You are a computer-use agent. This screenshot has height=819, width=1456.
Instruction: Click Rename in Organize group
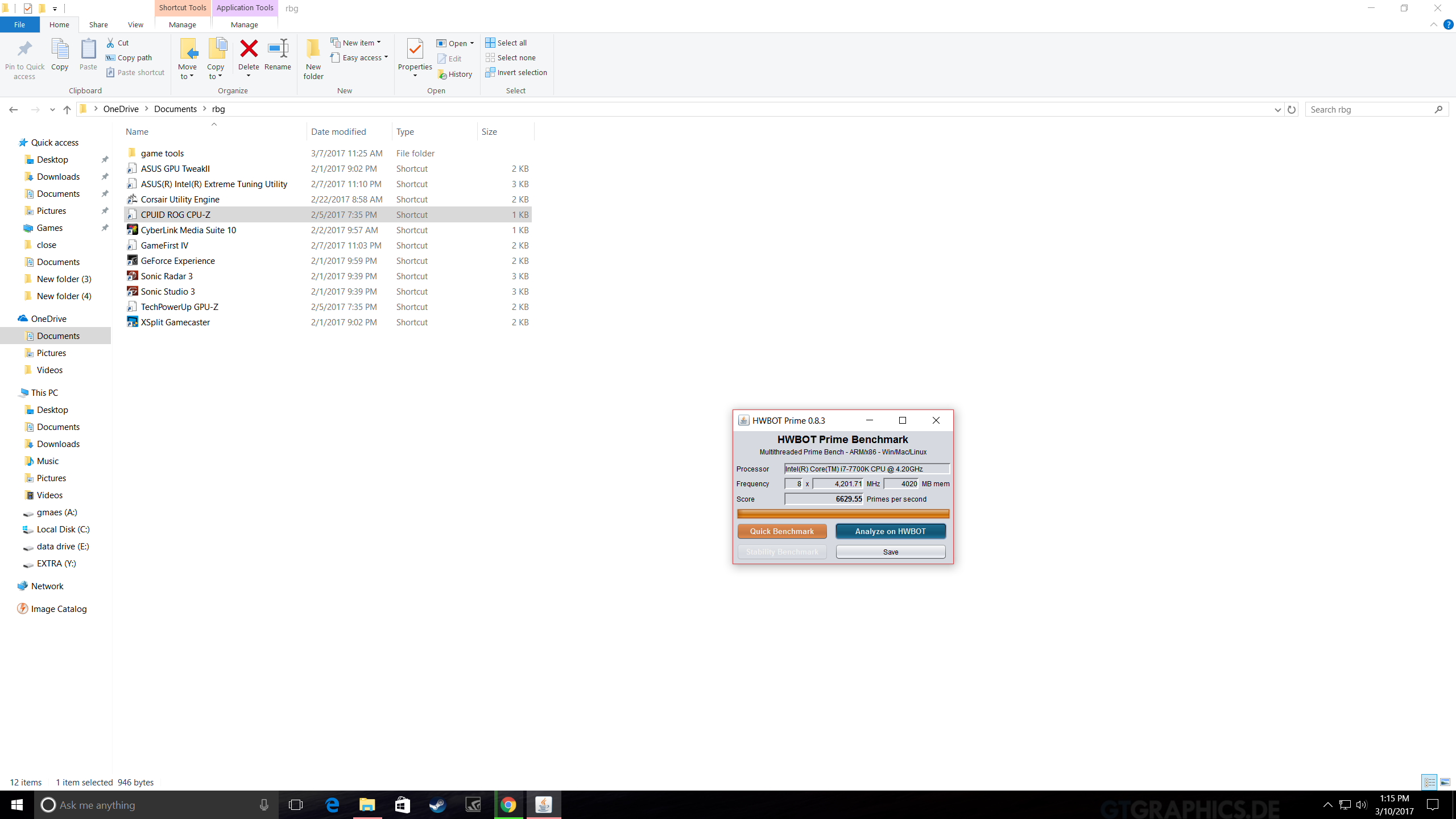278,55
